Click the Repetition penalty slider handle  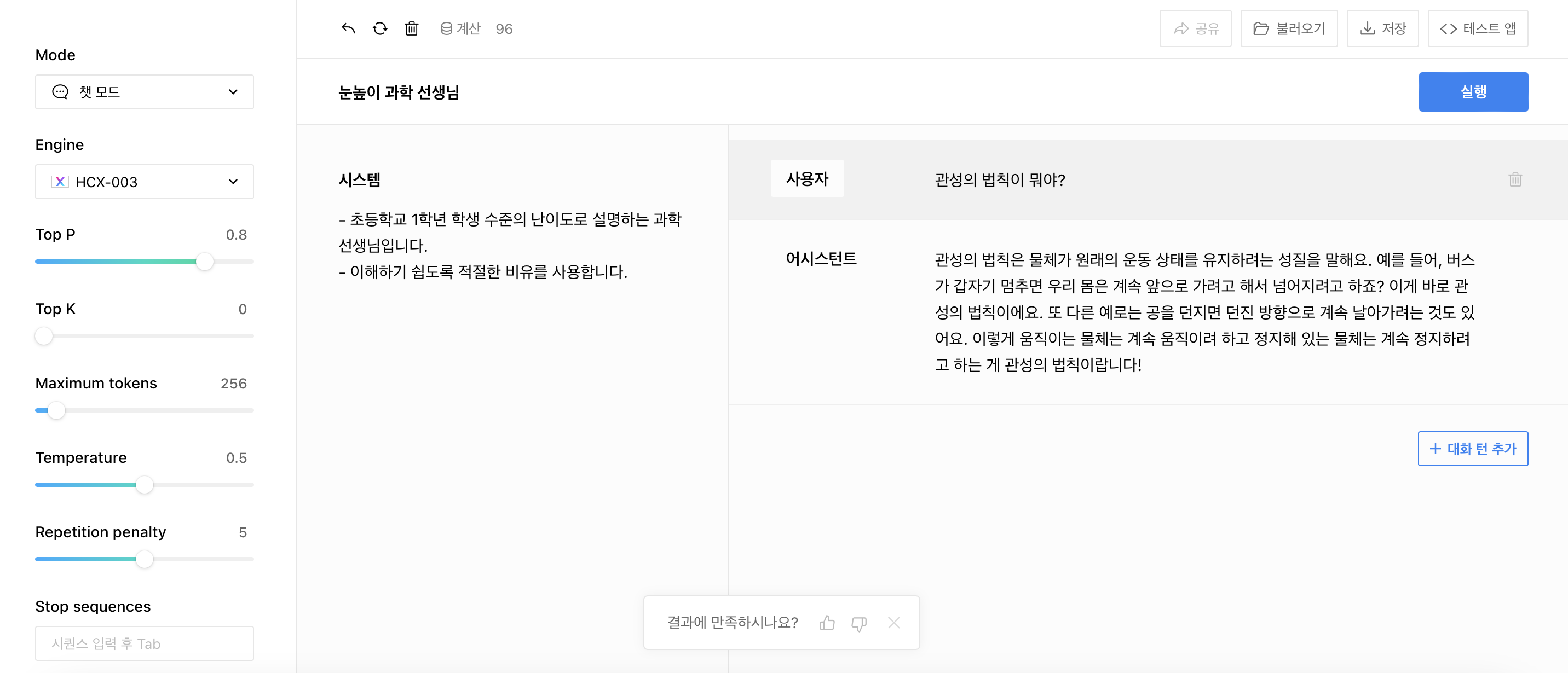click(x=144, y=559)
